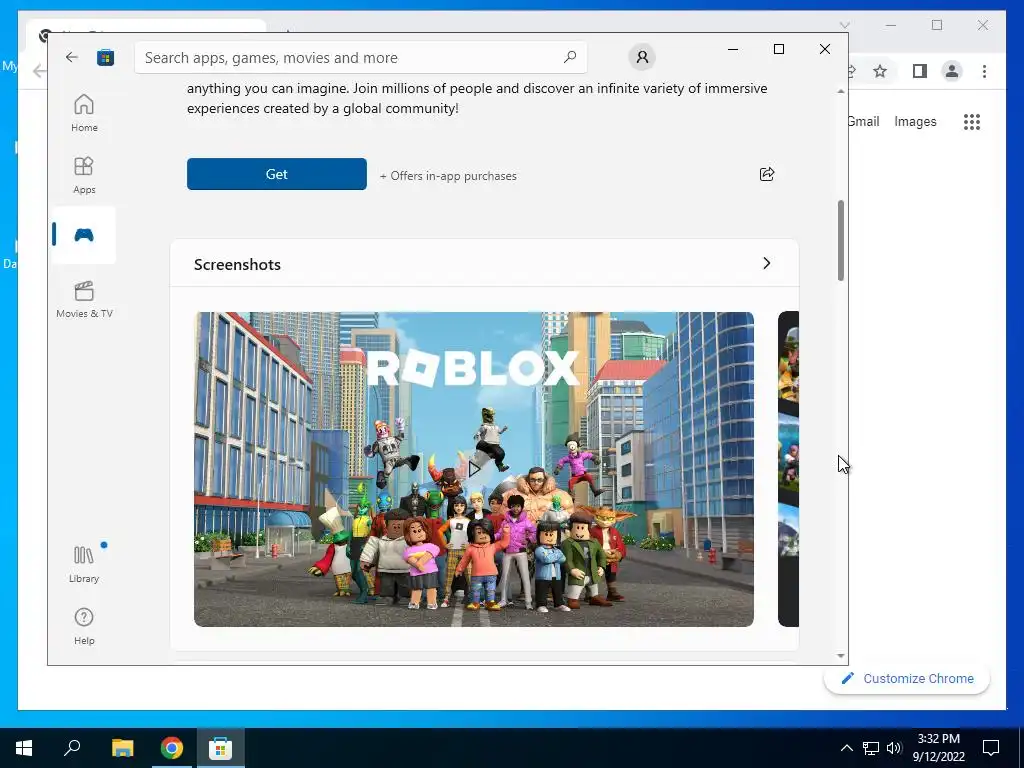Open Apps in the Store sidebar
Image resolution: width=1024 pixels, height=768 pixels.
[x=84, y=175]
